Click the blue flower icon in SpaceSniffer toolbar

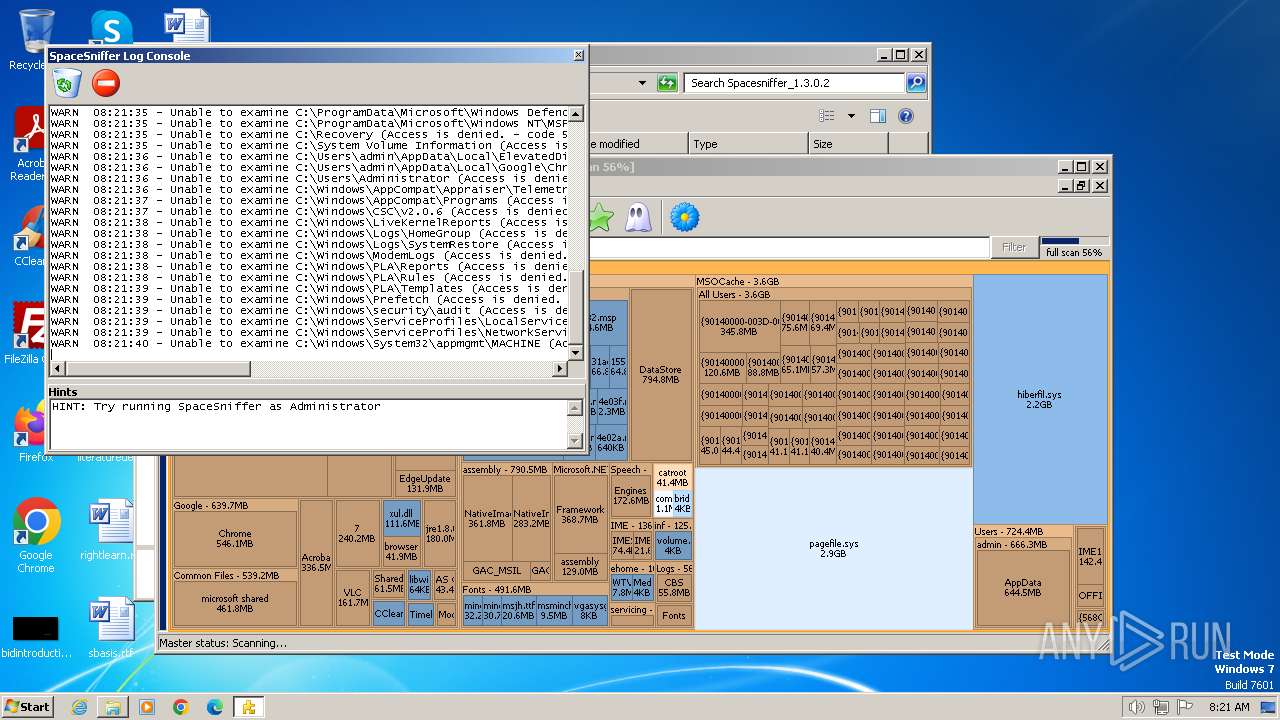pos(684,217)
